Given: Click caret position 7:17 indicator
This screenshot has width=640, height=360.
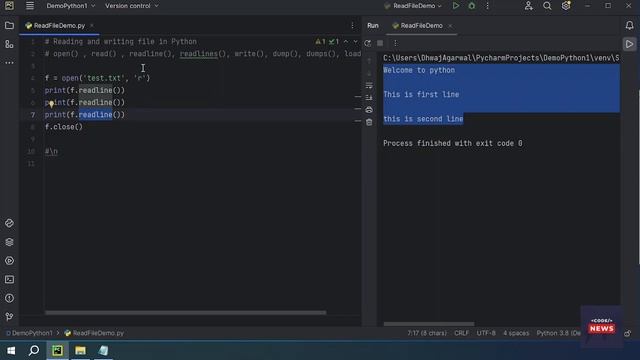Looking at the screenshot, I should pyautogui.click(x=427, y=333).
